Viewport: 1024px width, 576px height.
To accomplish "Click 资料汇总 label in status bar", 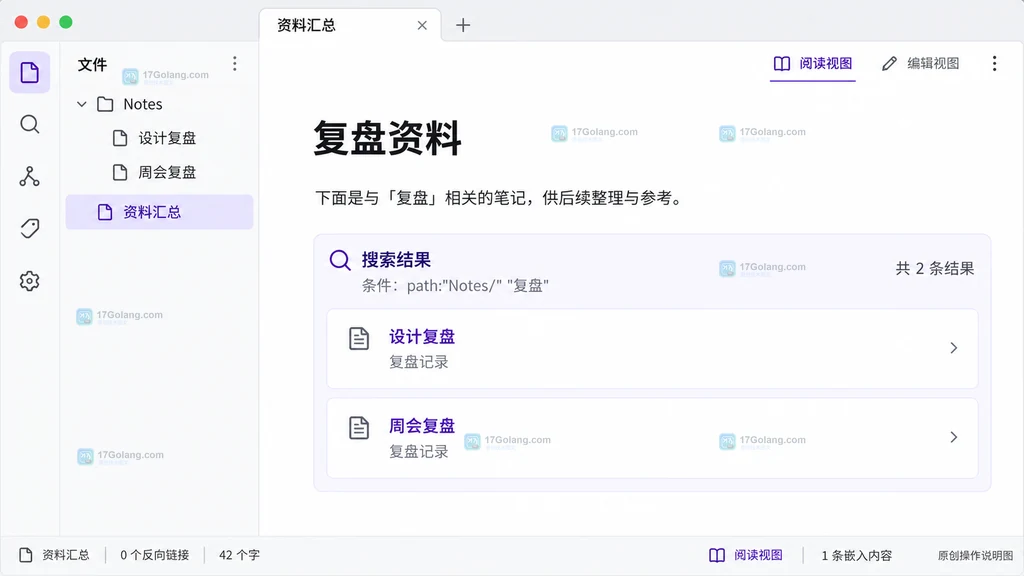I will pyautogui.click(x=66, y=555).
